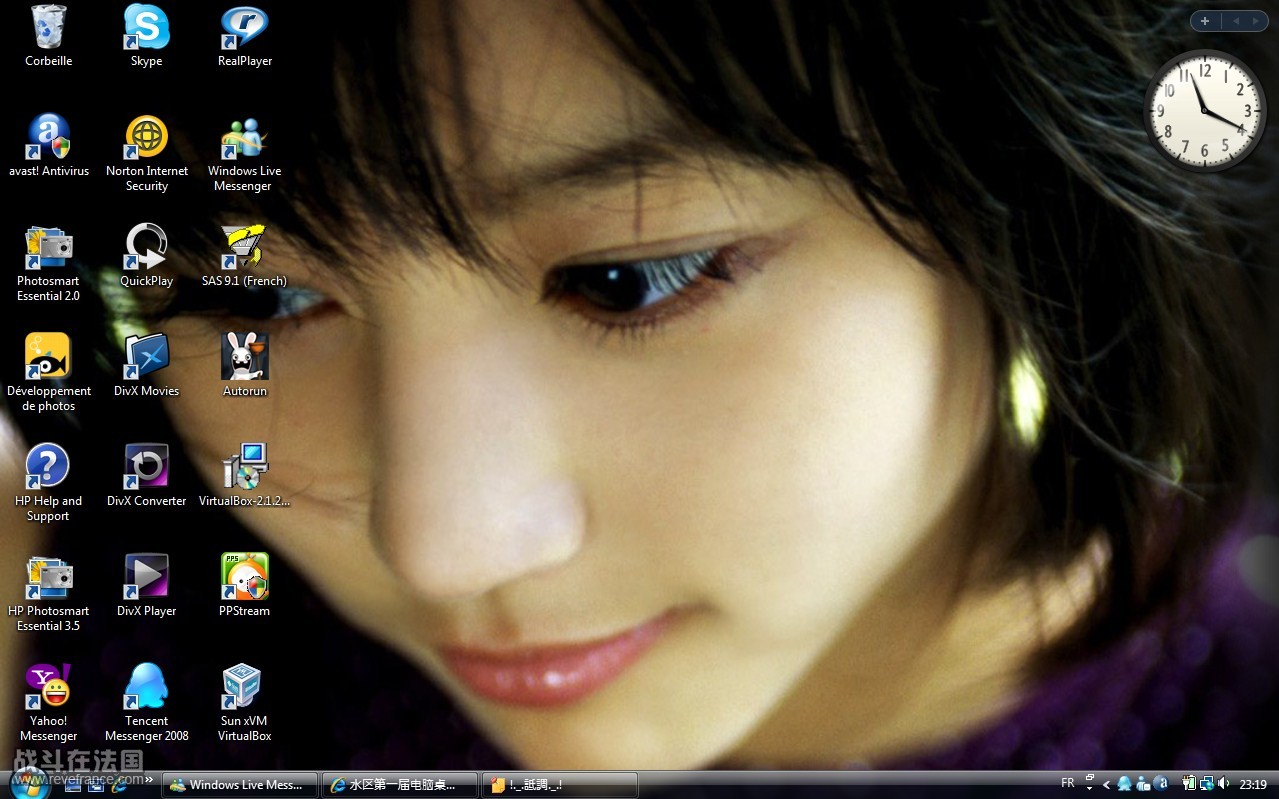This screenshot has width=1279, height=799.
Task: Click the DivX Player shortcut
Action: pos(147,586)
